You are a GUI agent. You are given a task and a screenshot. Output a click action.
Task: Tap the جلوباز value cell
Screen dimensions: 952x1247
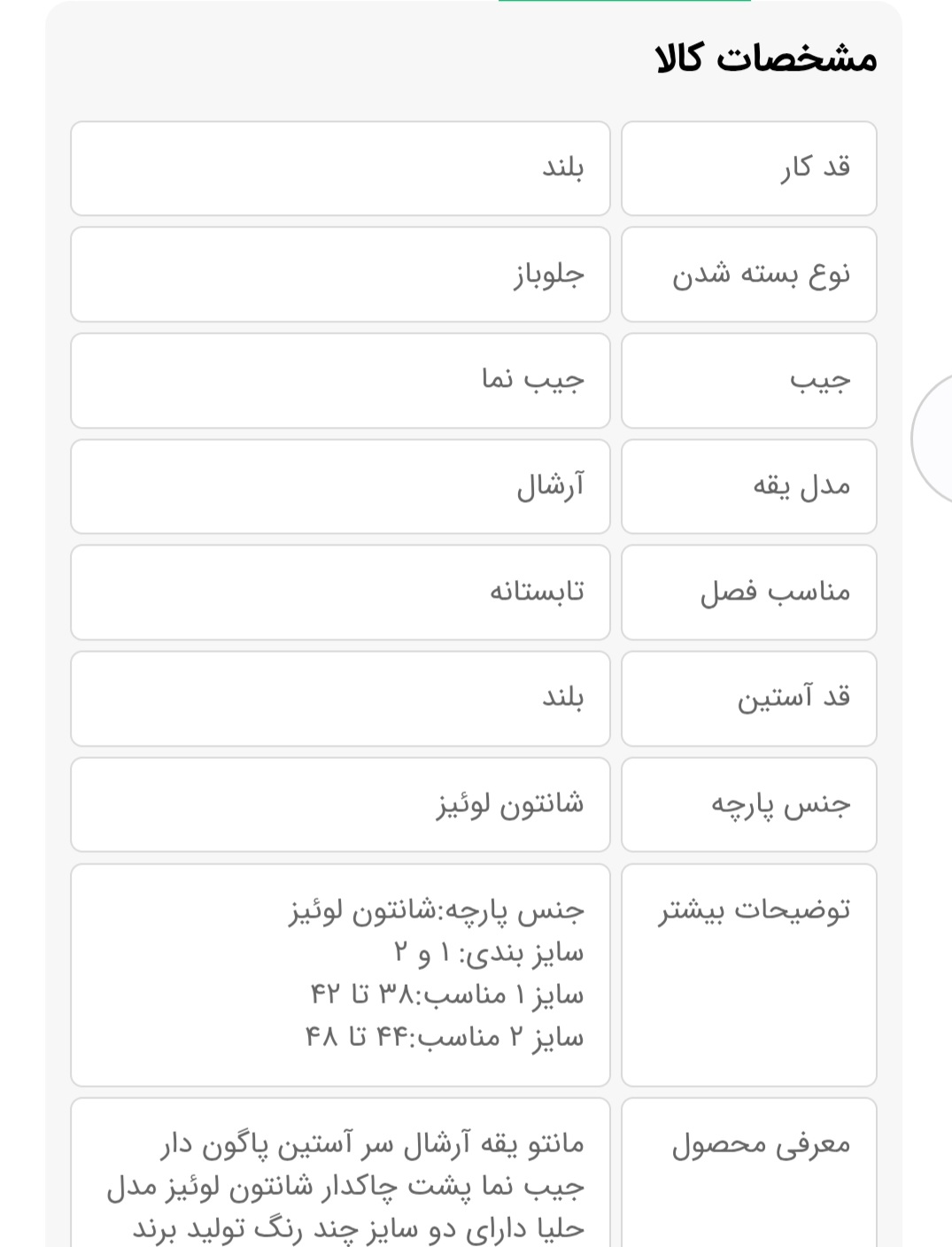pos(340,275)
